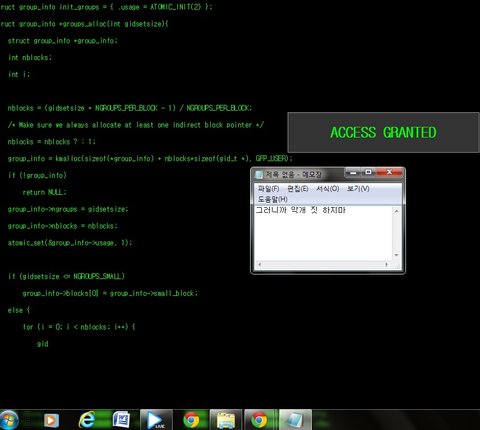Click Notepad vertical scrollbar up arrow
Screen dimensions: 480x430
396,211
